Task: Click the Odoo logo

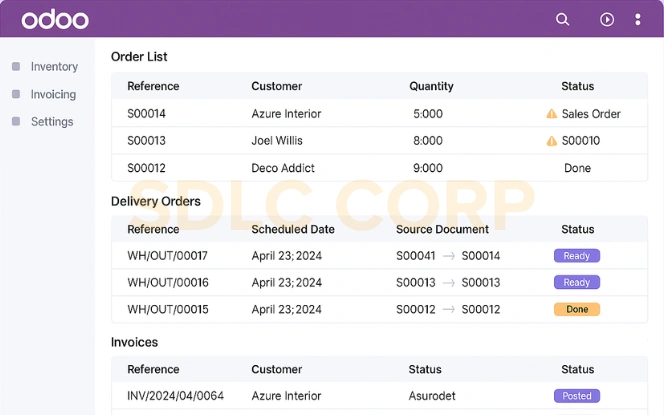Action: pos(55,19)
